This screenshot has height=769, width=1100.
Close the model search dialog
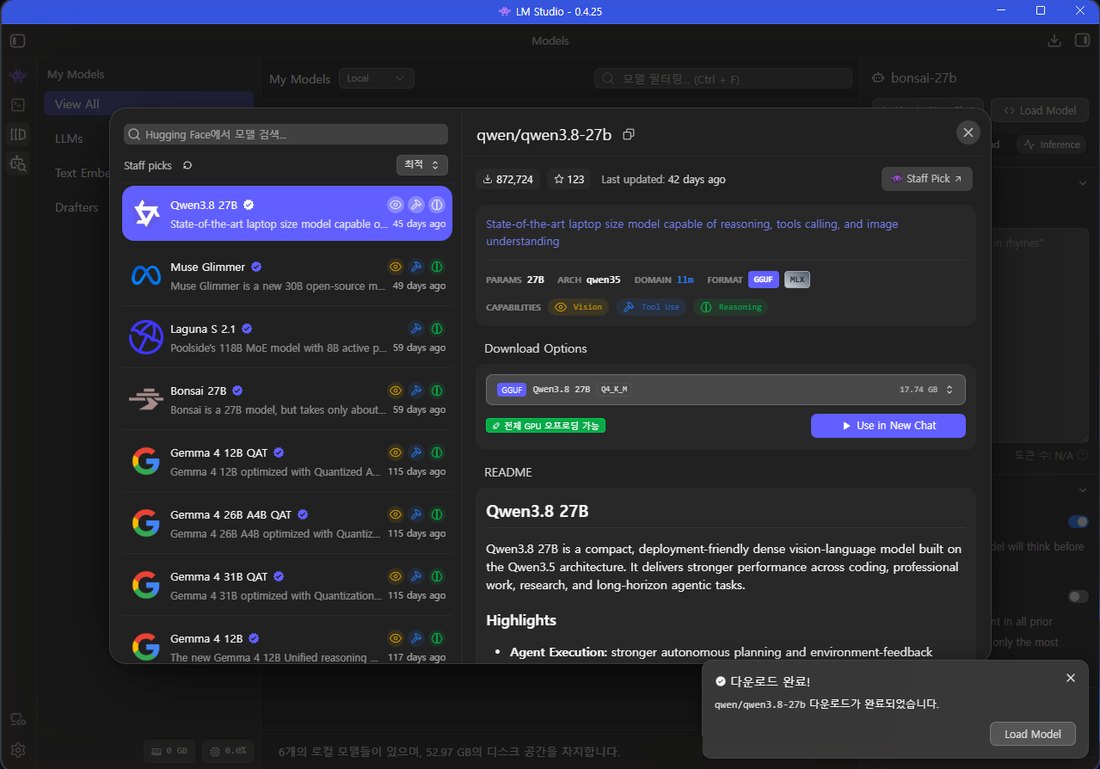coord(968,133)
